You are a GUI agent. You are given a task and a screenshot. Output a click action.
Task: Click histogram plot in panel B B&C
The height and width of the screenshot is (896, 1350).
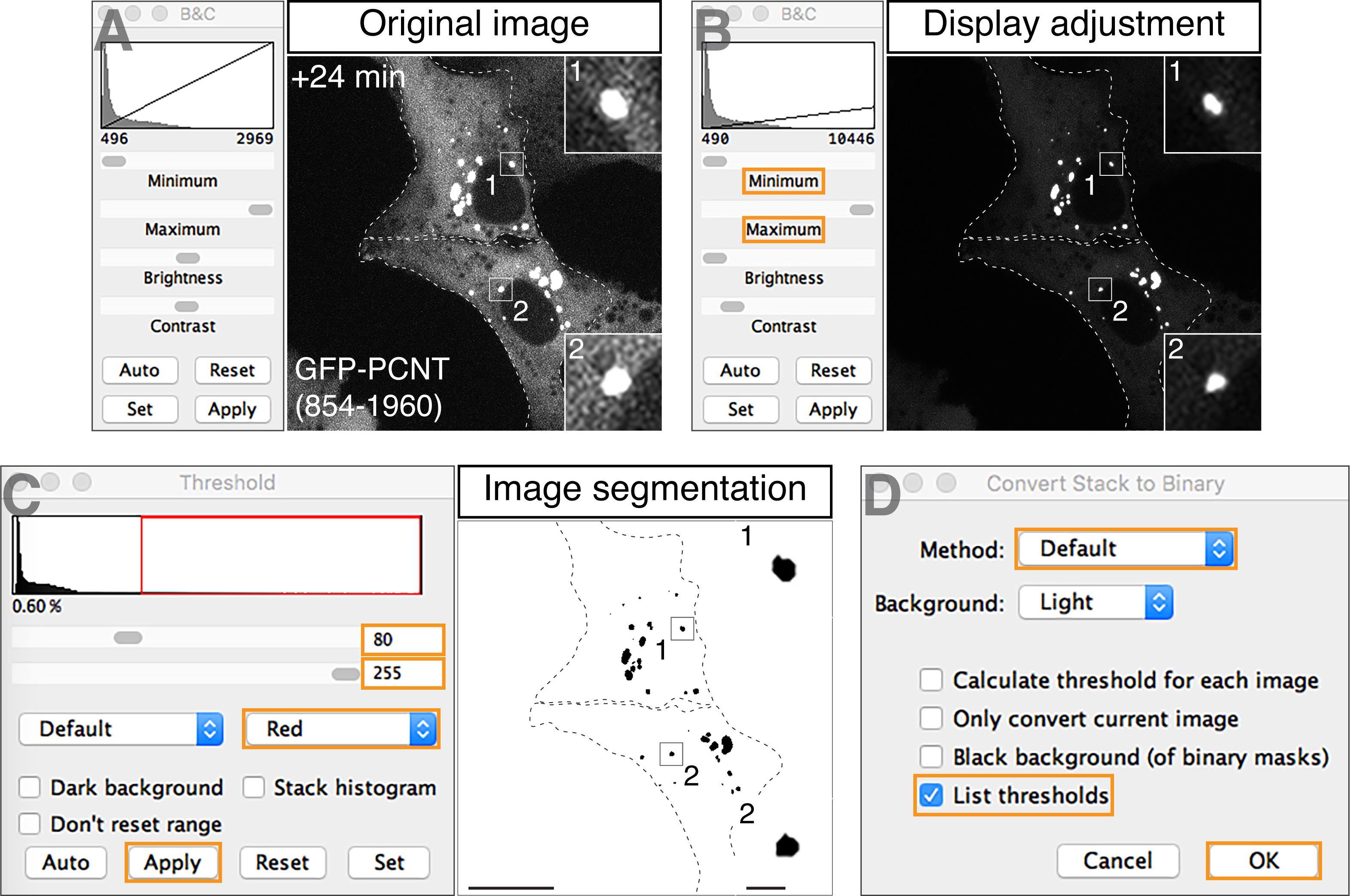tap(788, 85)
